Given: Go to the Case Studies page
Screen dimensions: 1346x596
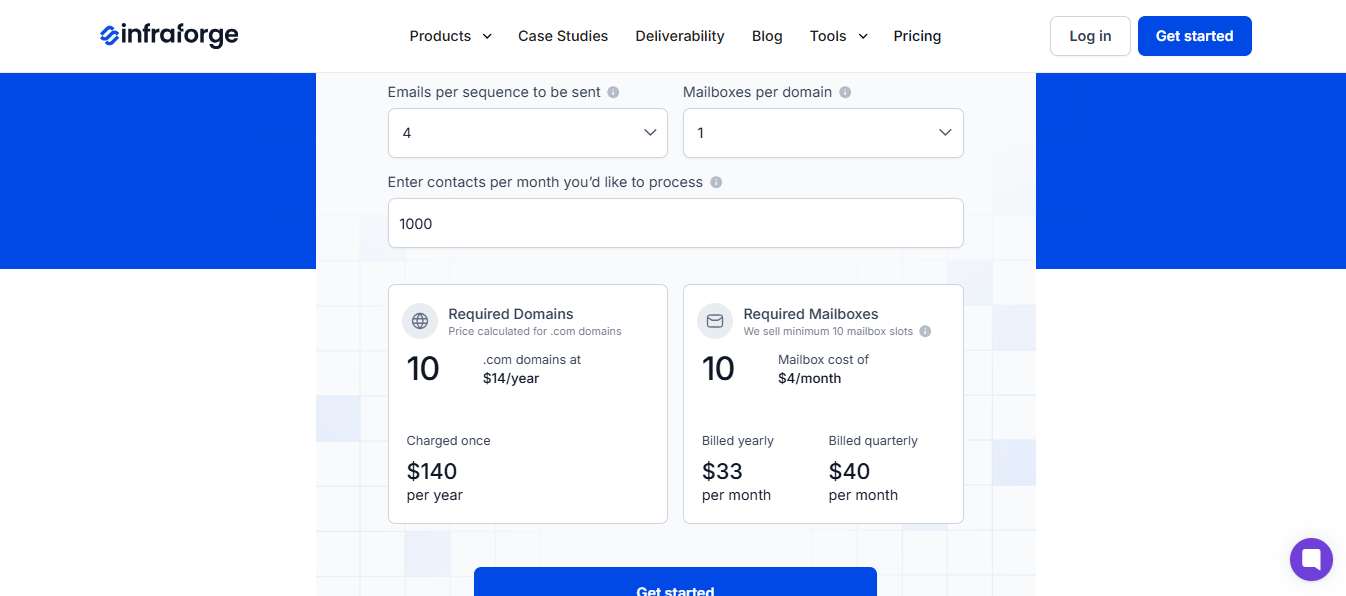Looking at the screenshot, I should click(563, 36).
